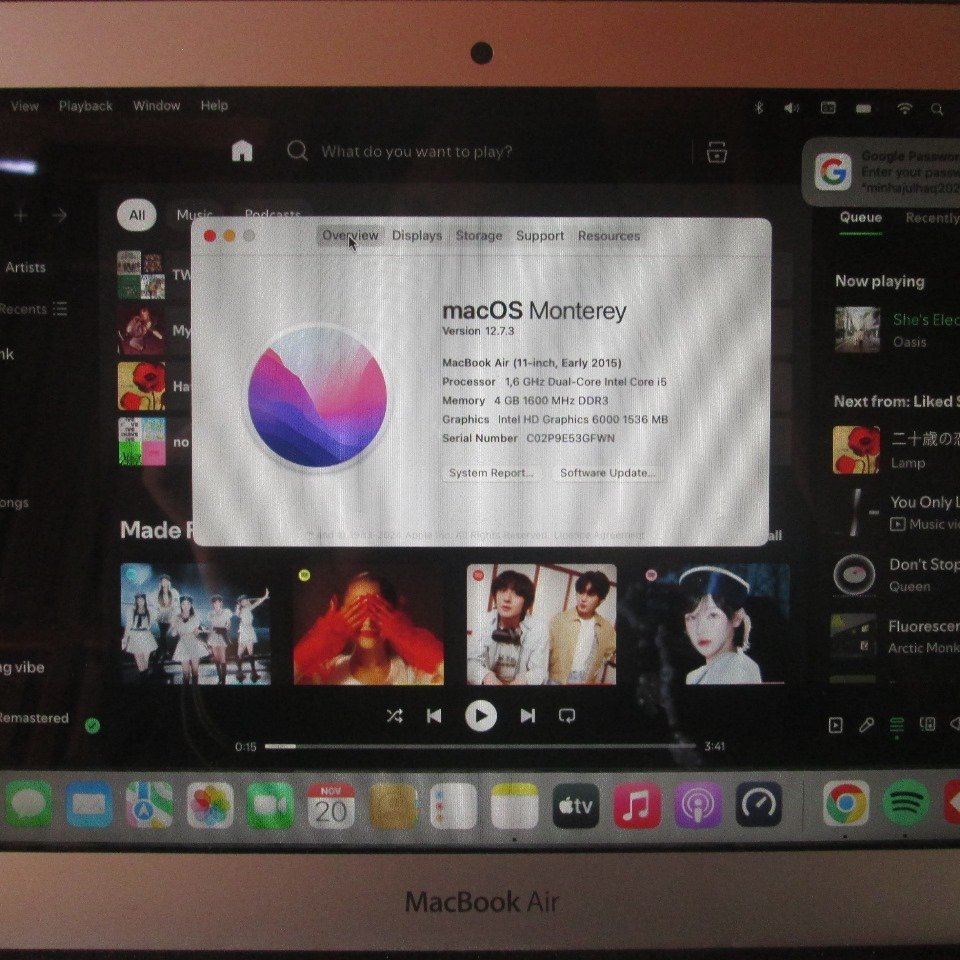Open the View menu

[x=24, y=106]
